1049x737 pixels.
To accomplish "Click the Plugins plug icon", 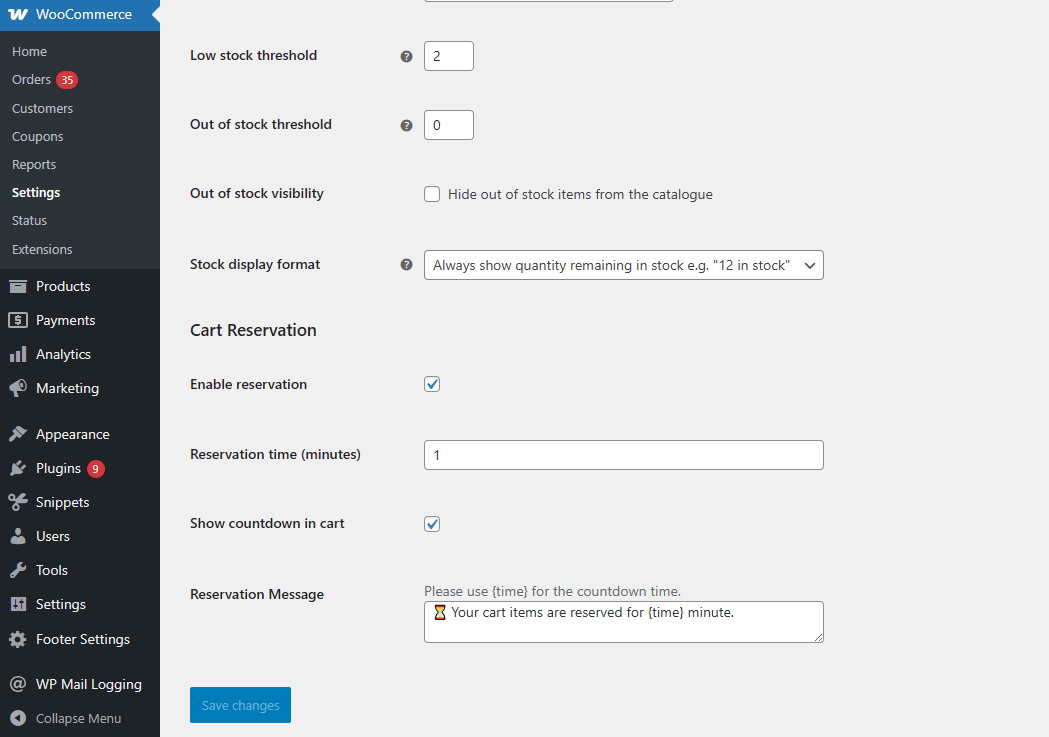I will click(x=17, y=469).
